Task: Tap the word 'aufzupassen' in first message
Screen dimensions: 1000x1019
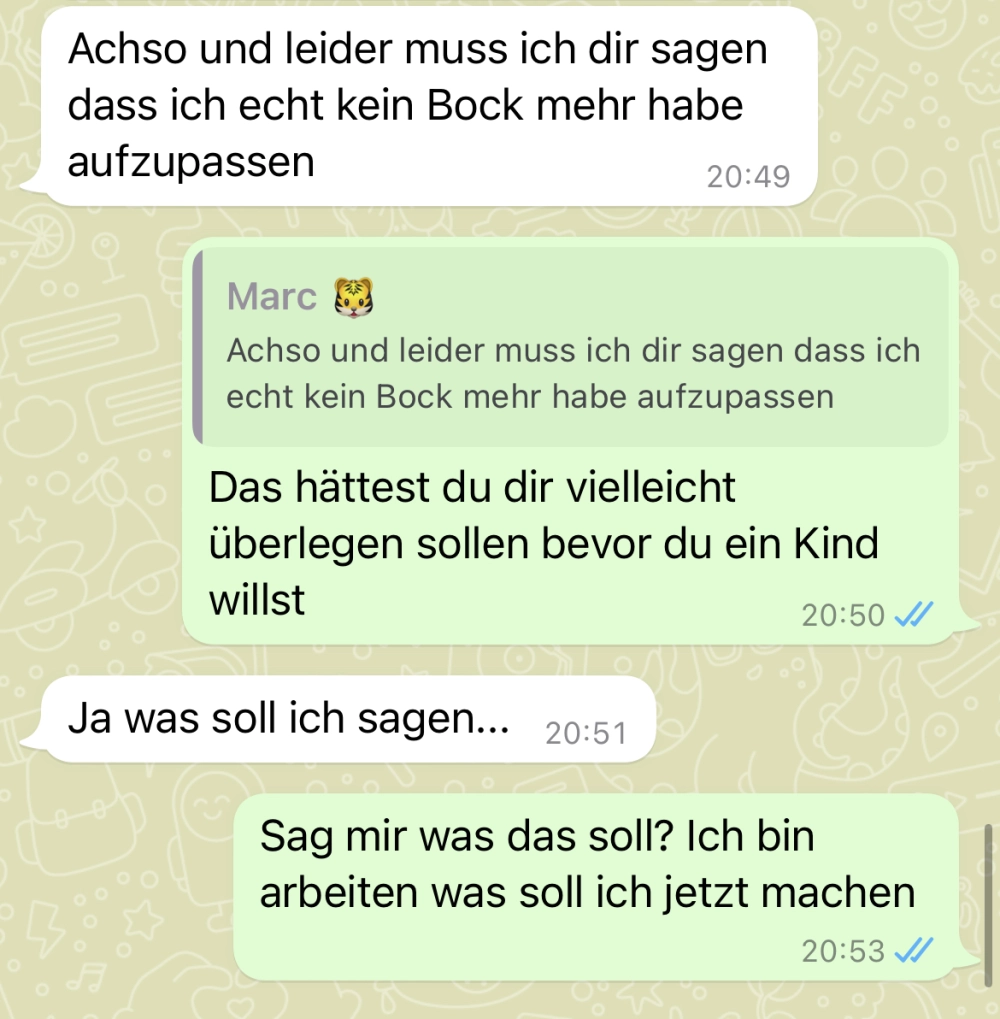Action: point(191,162)
